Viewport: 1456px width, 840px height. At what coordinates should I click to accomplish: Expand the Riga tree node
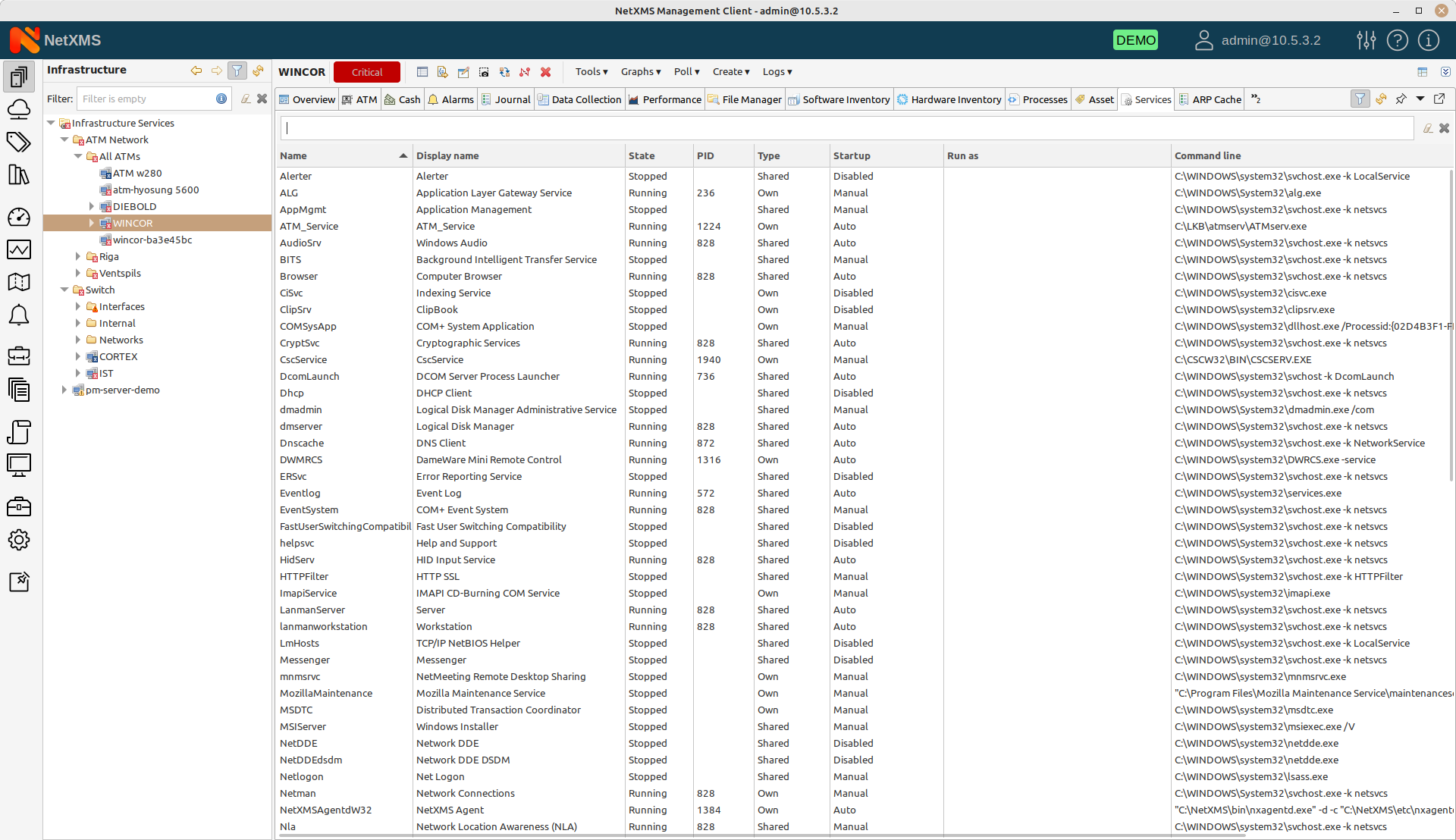(x=77, y=256)
